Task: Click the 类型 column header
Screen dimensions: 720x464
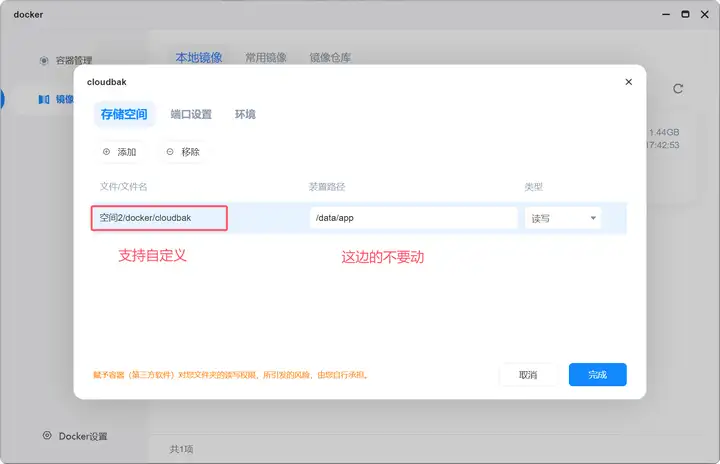Action: pos(534,187)
